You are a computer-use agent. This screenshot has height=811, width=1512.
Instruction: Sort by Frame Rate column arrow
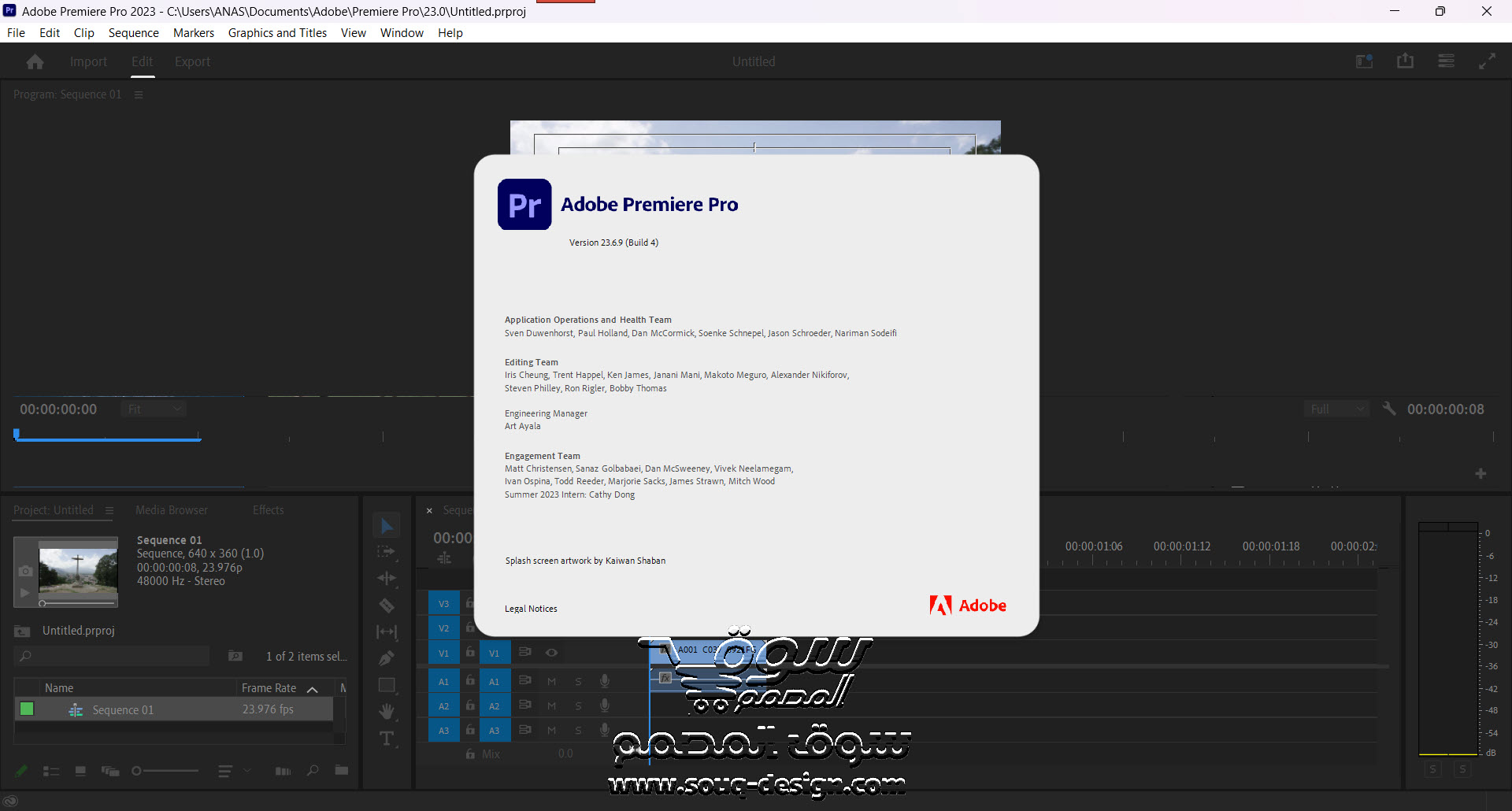(x=313, y=689)
